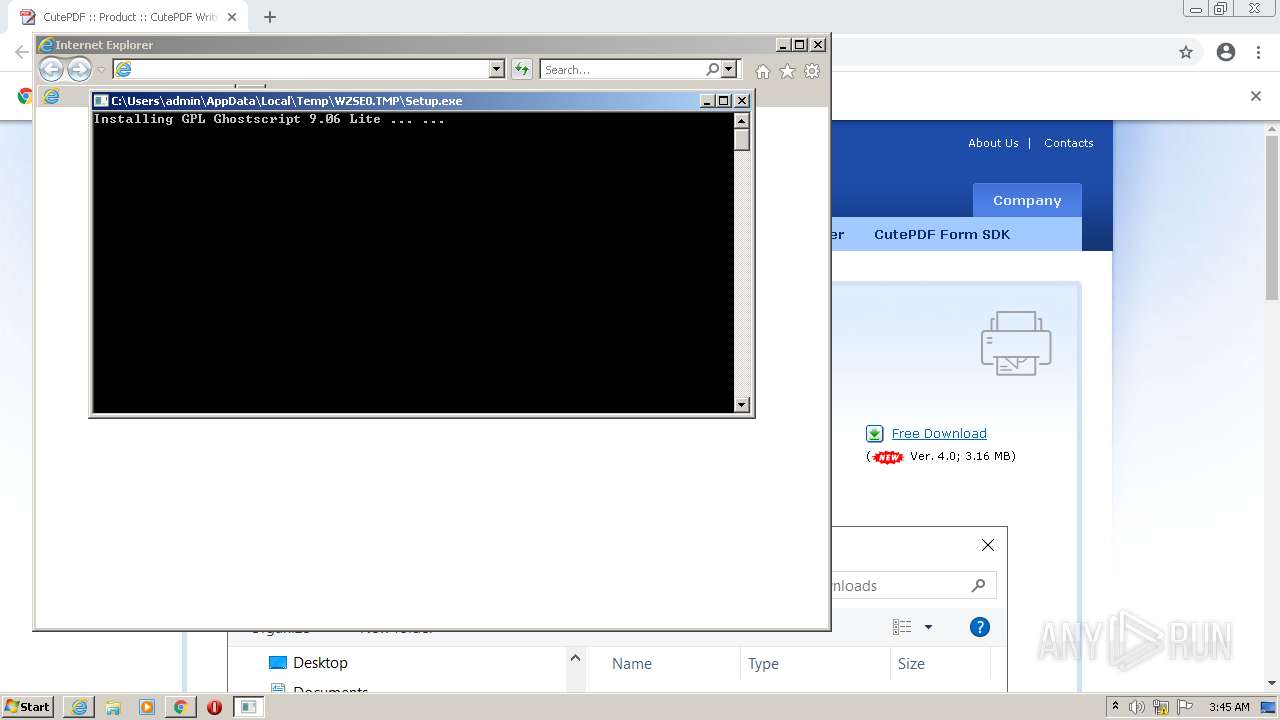Sort by the Name column header

coord(632,663)
